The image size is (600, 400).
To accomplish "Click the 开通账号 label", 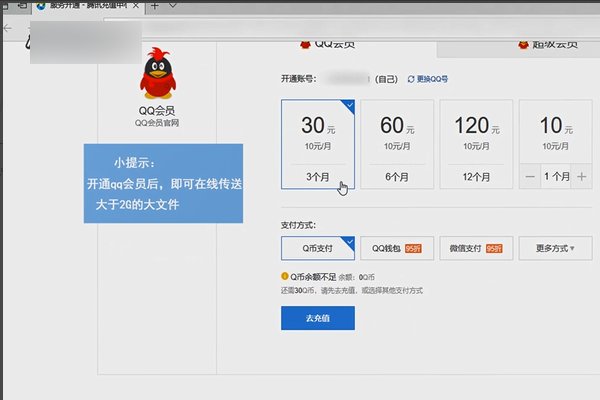I will click(298, 79).
